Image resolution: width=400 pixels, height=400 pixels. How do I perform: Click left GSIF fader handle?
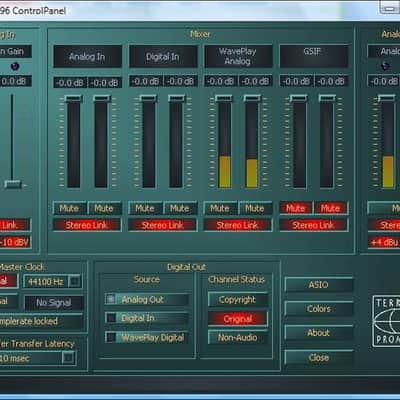click(x=299, y=98)
